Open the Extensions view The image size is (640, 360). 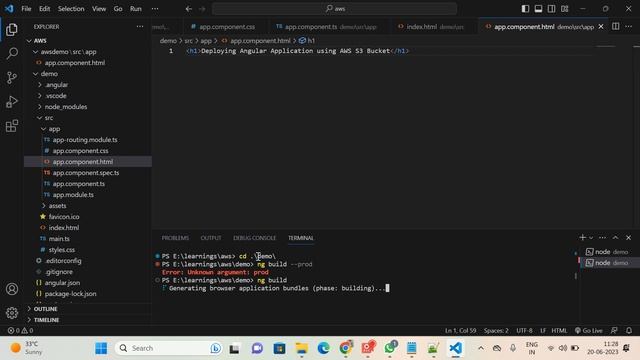pyautogui.click(x=12, y=126)
